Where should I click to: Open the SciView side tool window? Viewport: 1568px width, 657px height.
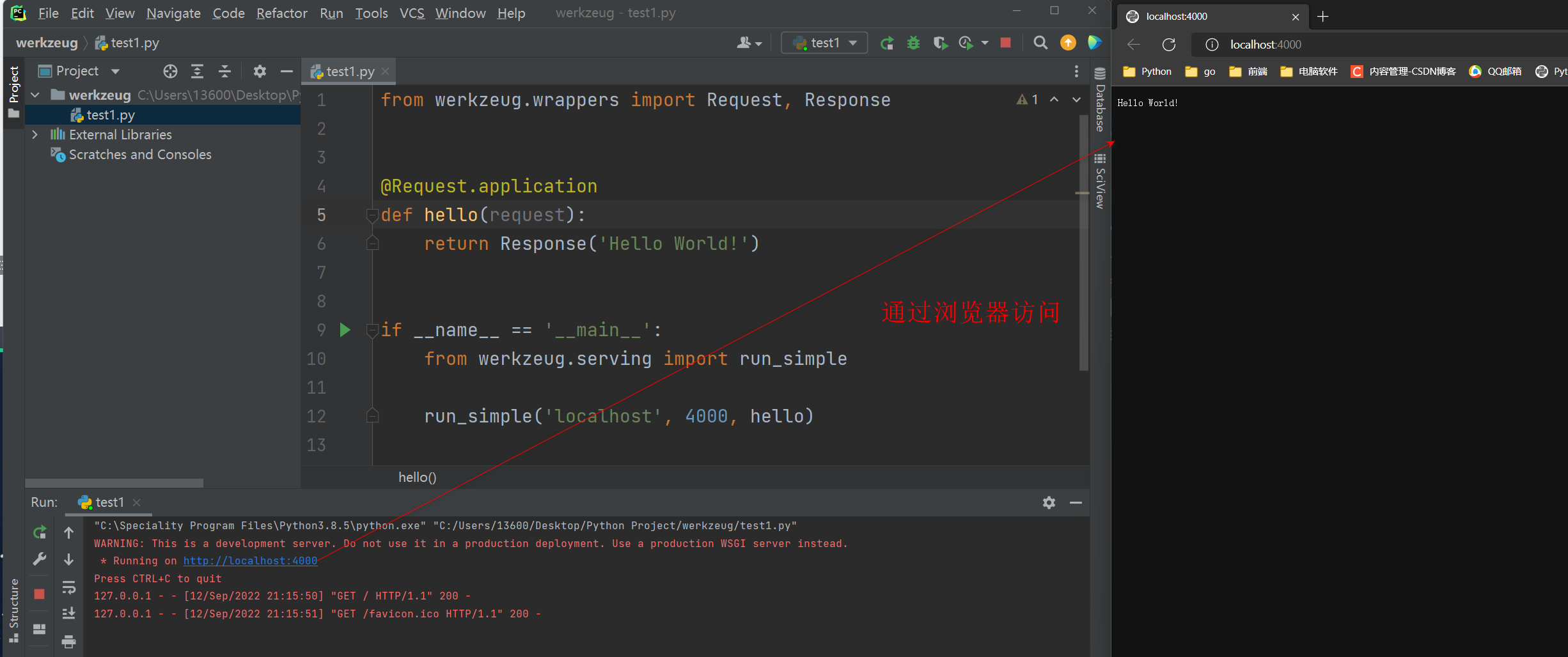click(1100, 182)
